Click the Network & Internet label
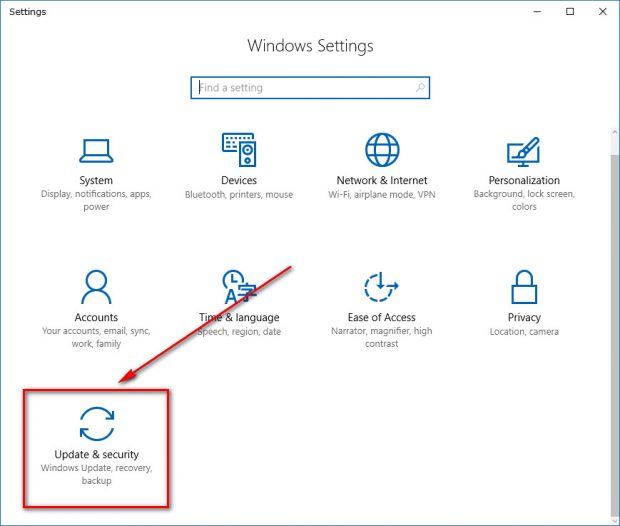Image resolution: width=620 pixels, height=526 pixels. click(382, 180)
